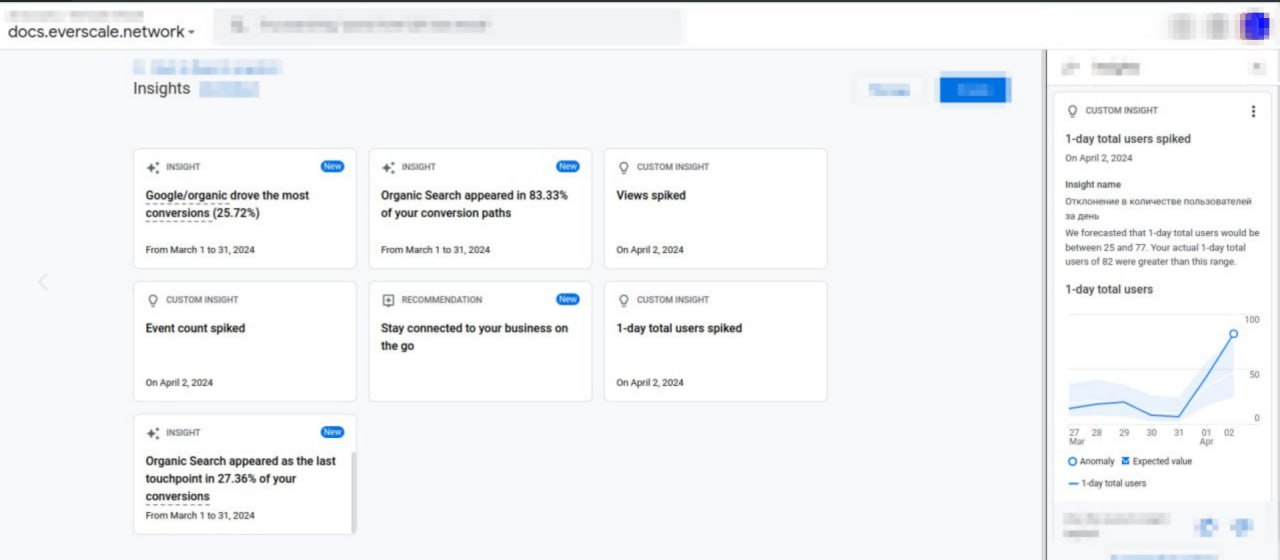Click sparkle icon on last touchpoint insight card
This screenshot has width=1280, height=560.
pyautogui.click(x=152, y=433)
